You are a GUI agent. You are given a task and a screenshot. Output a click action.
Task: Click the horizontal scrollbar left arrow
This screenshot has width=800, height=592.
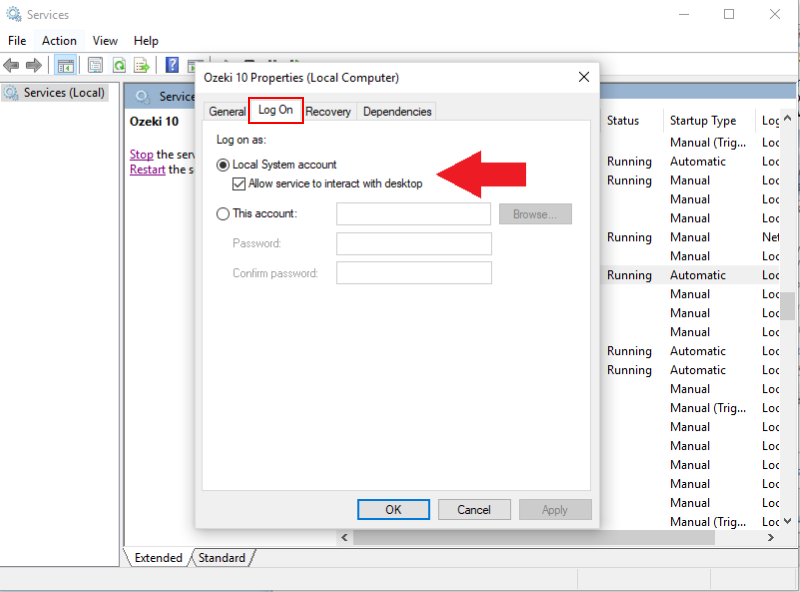pyautogui.click(x=344, y=537)
